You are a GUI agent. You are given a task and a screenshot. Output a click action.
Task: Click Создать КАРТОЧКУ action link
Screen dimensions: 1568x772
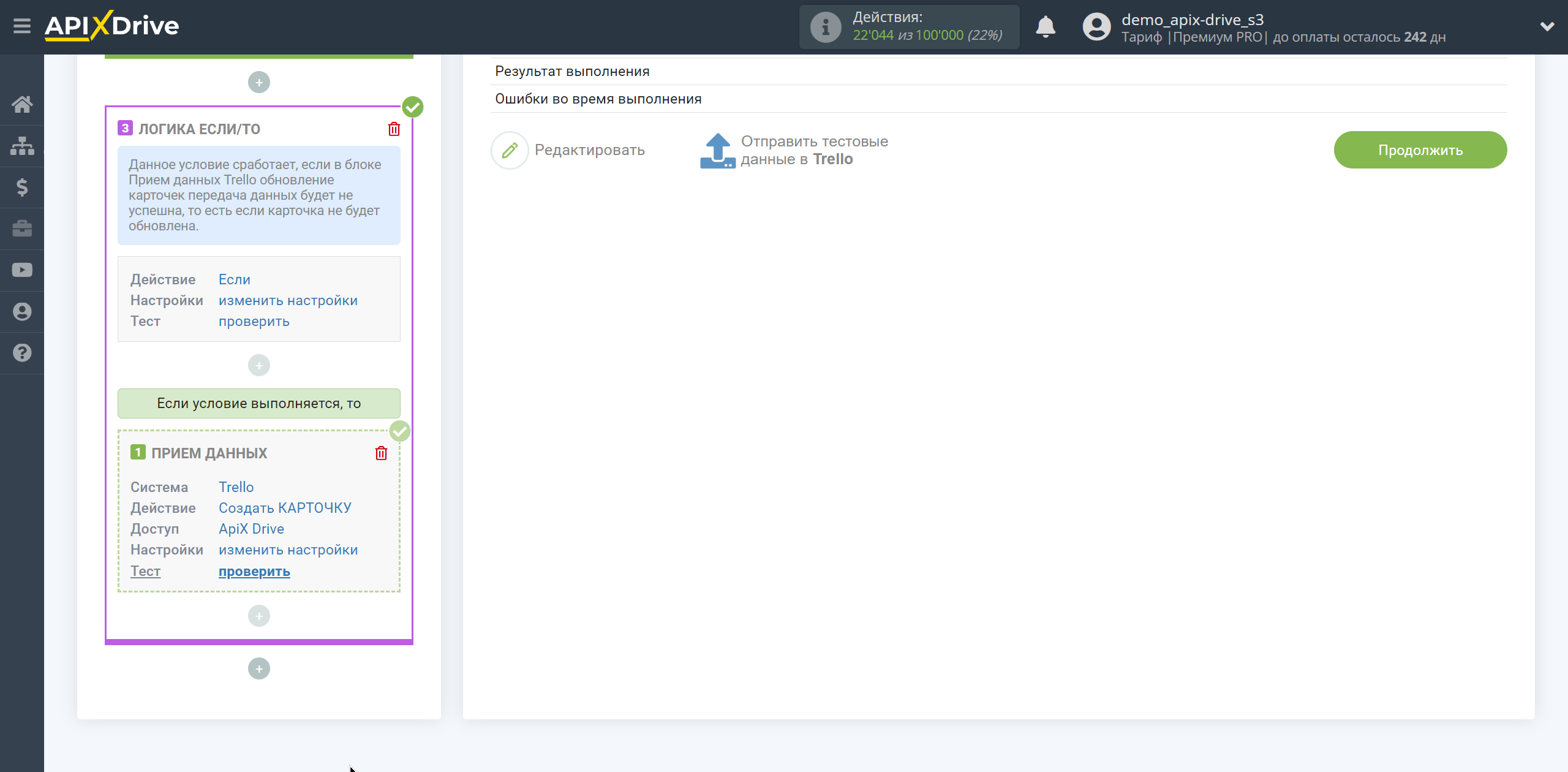pyautogui.click(x=285, y=508)
